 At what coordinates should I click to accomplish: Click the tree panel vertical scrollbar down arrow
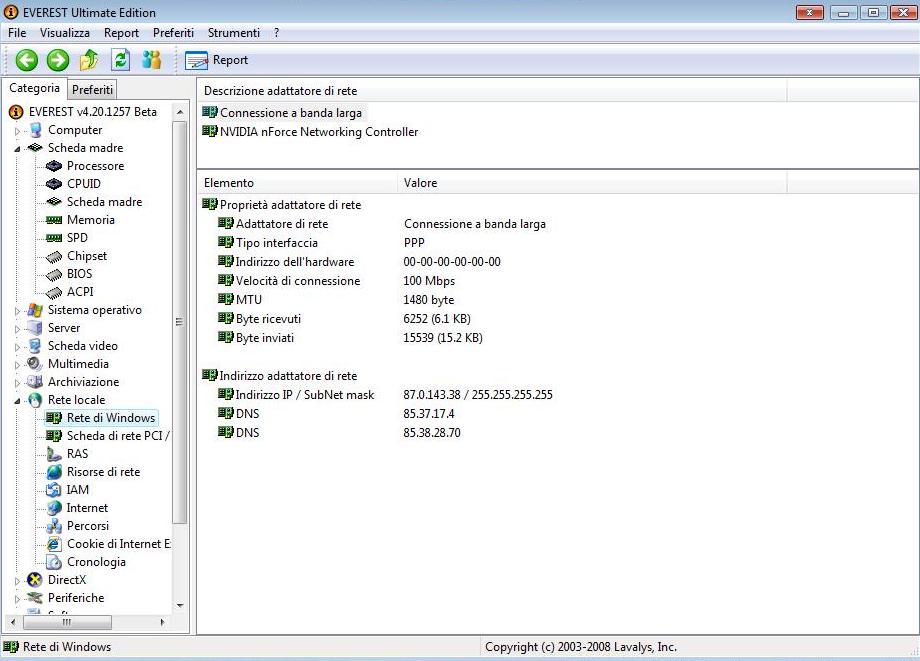click(180, 604)
